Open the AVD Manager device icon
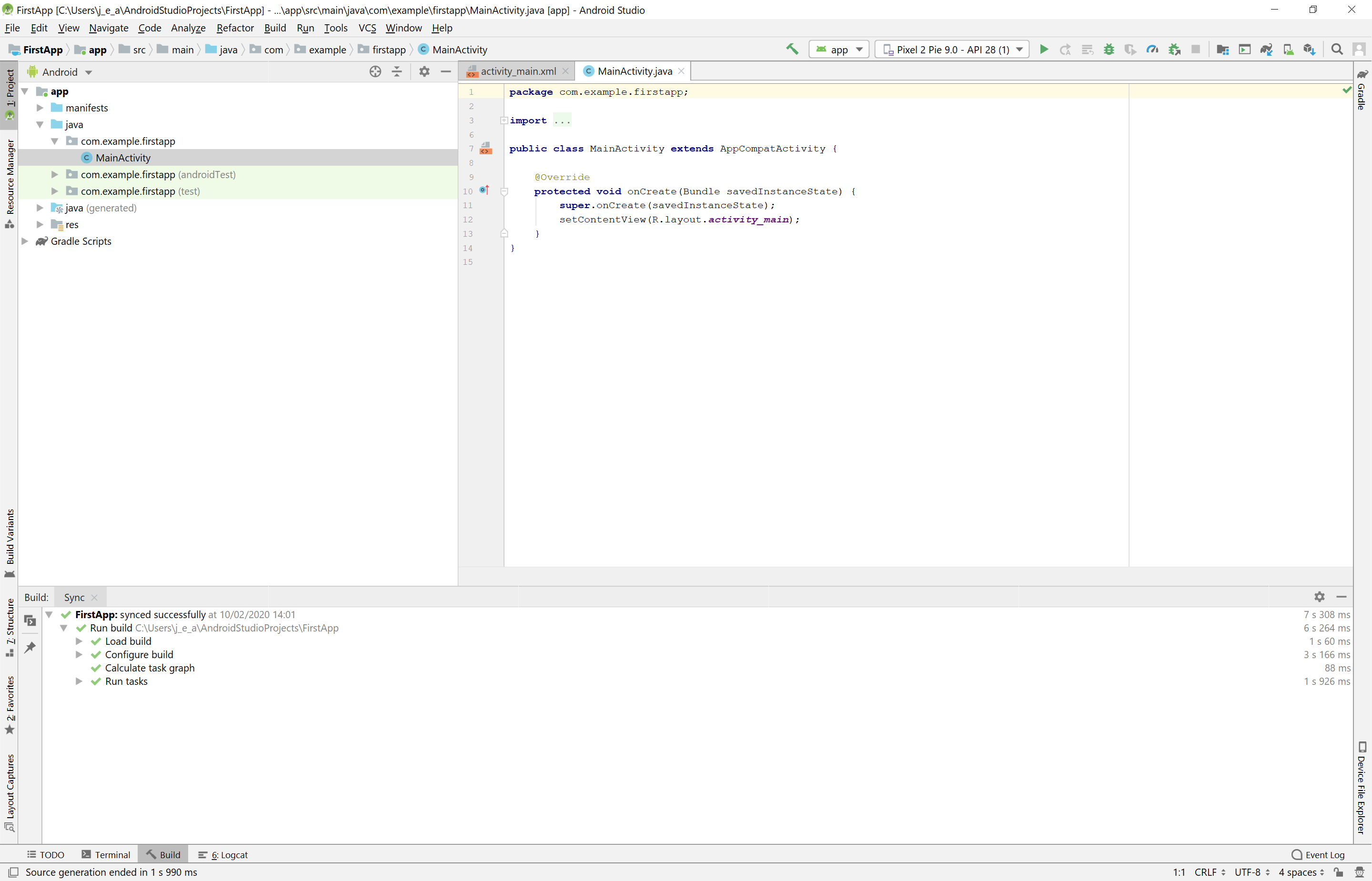1372x881 pixels. 1288,49
